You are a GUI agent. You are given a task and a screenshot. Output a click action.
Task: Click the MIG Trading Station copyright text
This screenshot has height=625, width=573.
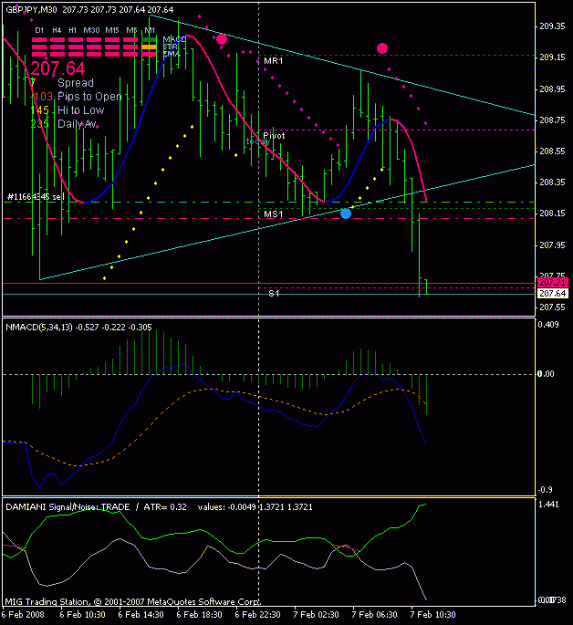[133, 602]
